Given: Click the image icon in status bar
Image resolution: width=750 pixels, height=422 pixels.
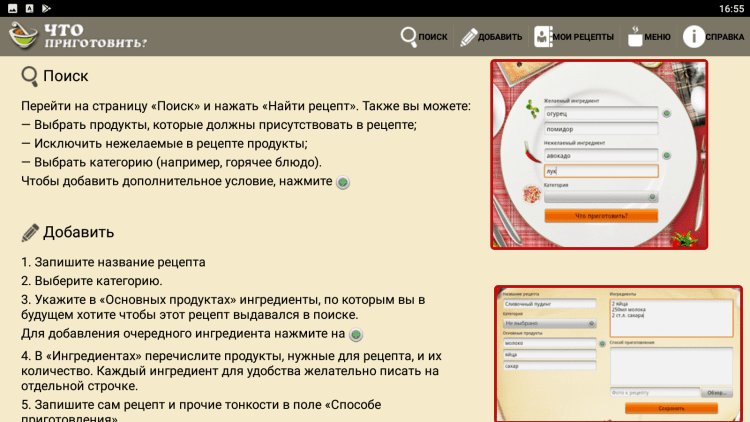Looking at the screenshot, I should click(x=13, y=8).
